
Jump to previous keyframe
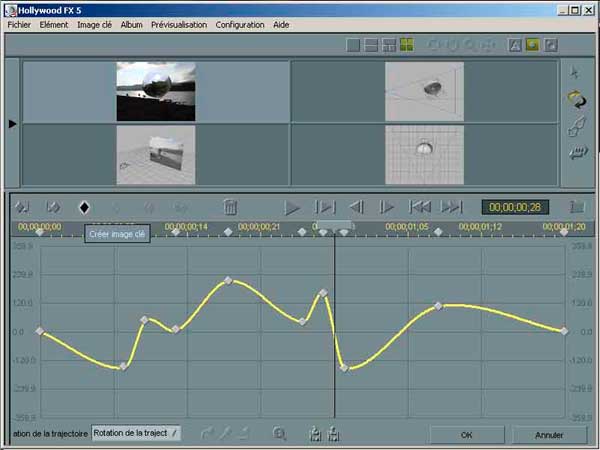(x=420, y=207)
